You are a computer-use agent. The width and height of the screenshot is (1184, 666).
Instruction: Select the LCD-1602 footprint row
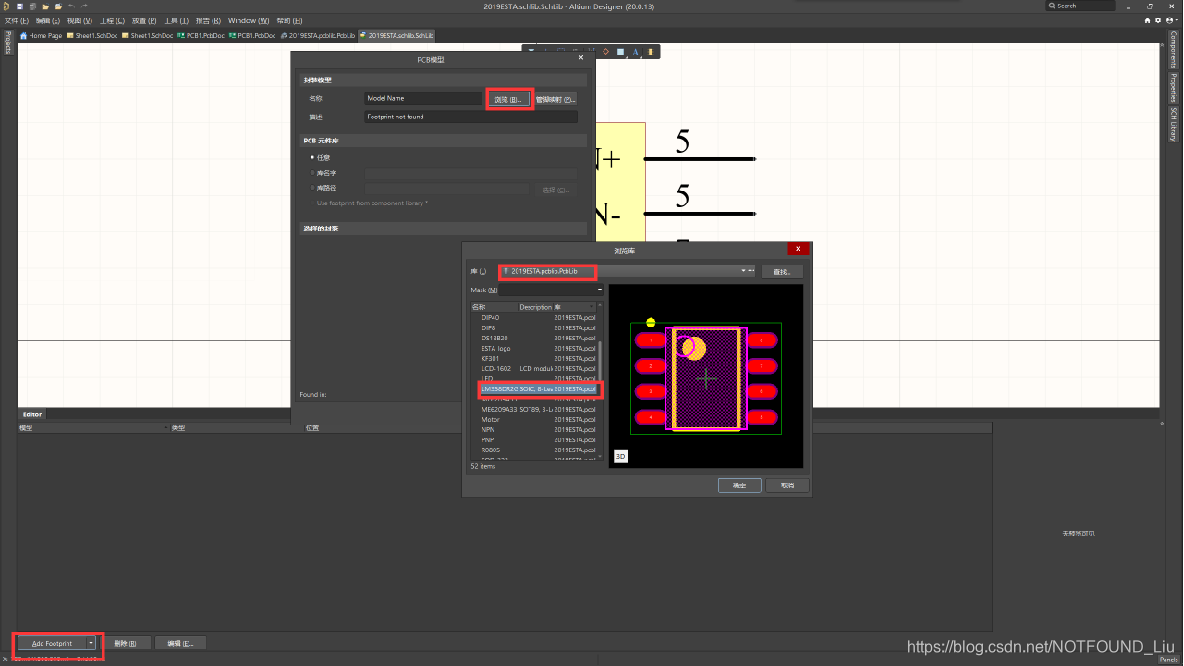(535, 369)
